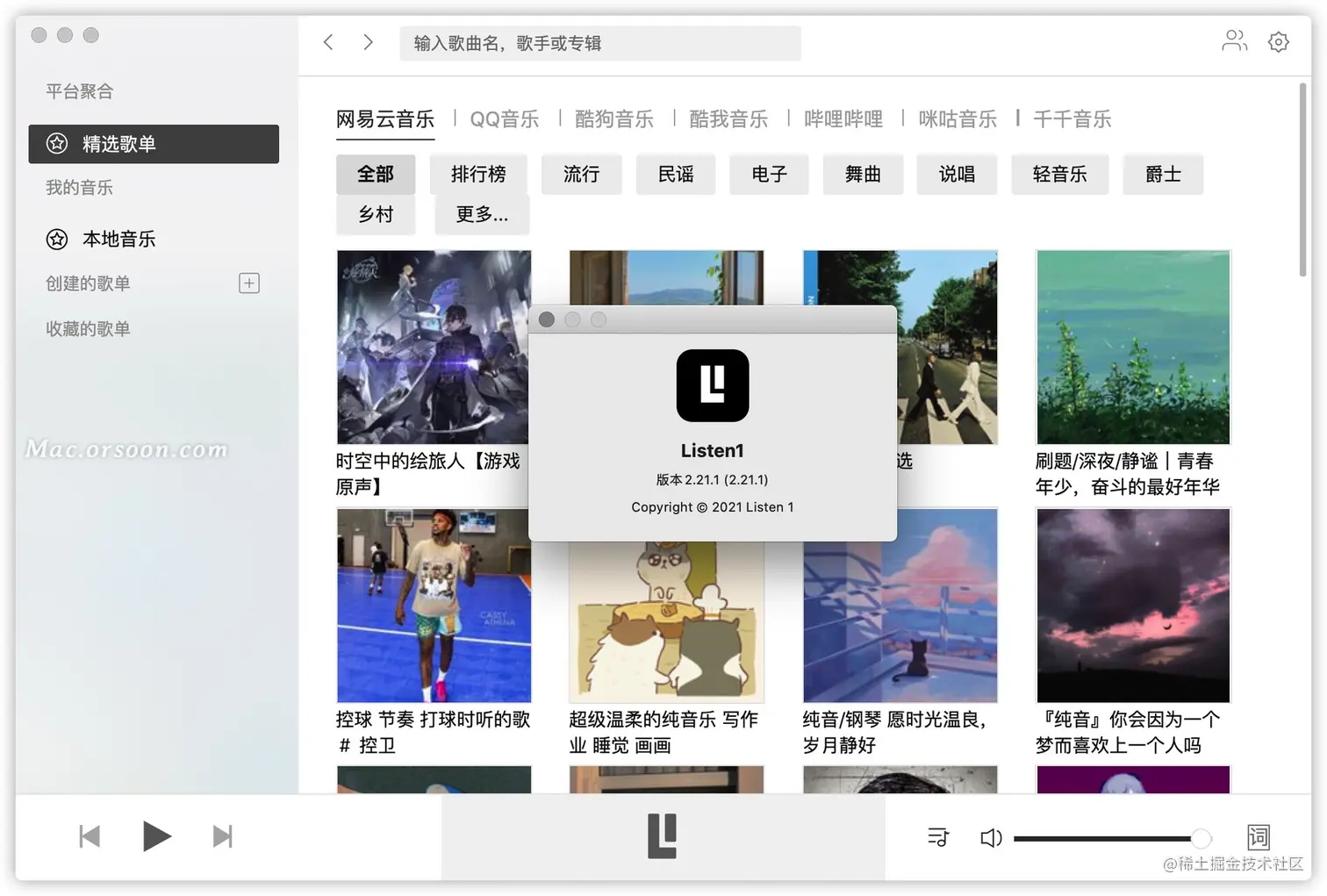
Task: Open the settings gear icon
Action: point(1279,42)
